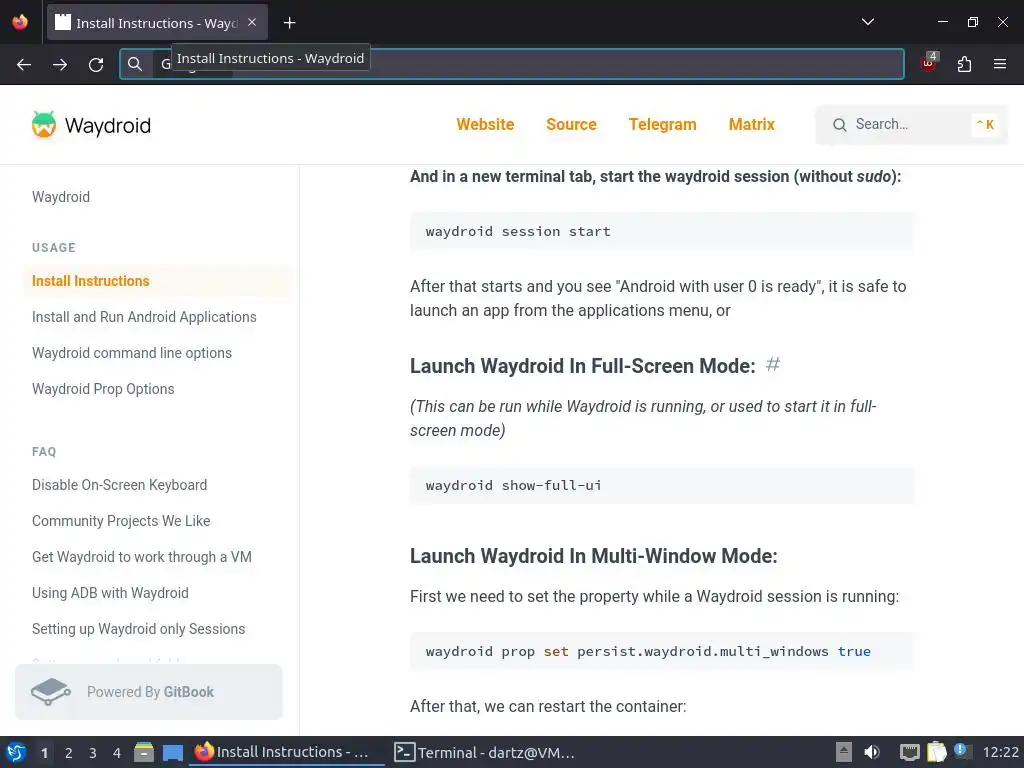Close the Install Instructions browser tab
Image resolution: width=1024 pixels, height=768 pixels.
point(252,22)
